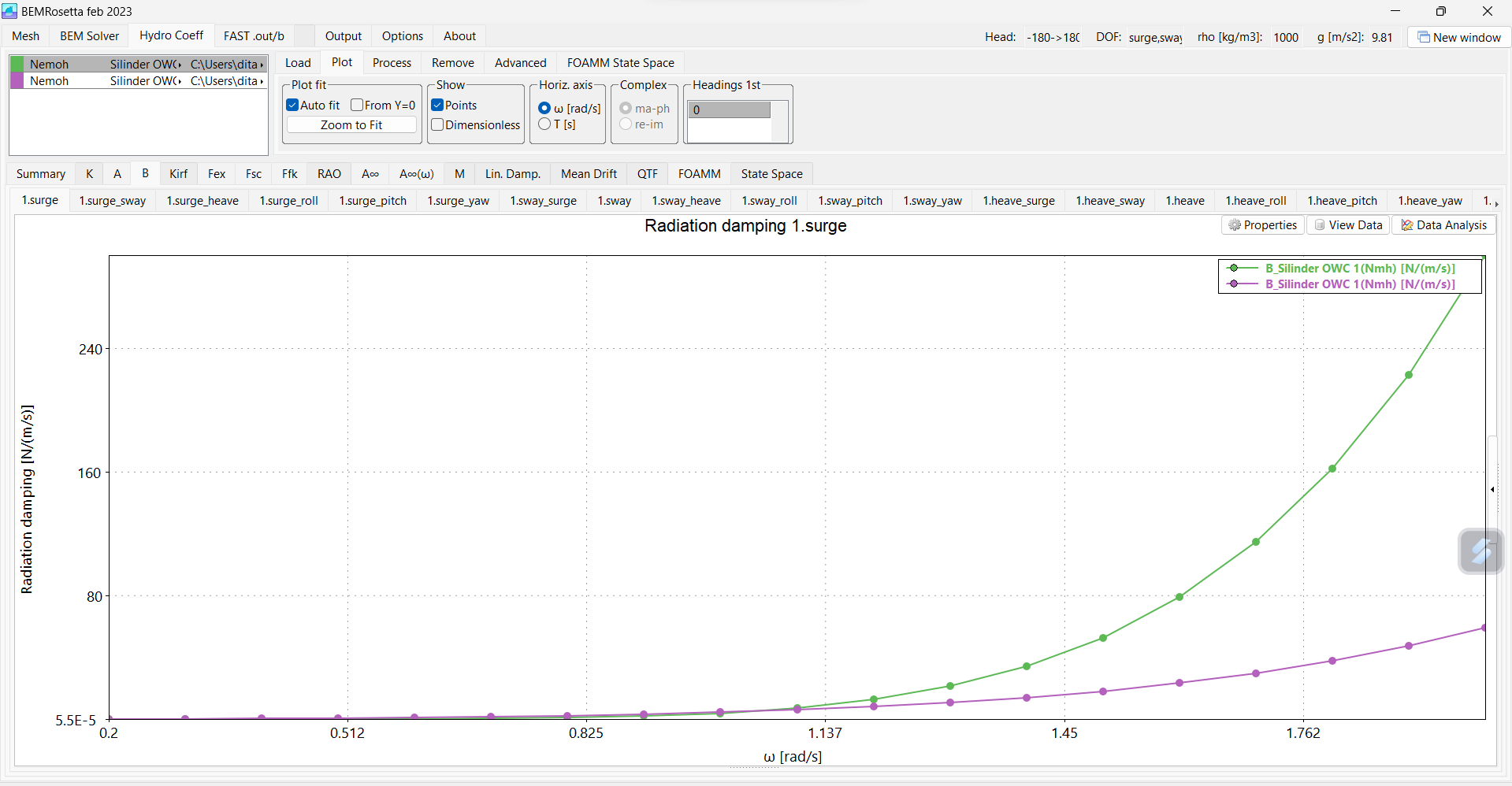1512x786 pixels.
Task: Open the Options menu
Action: pos(402,36)
